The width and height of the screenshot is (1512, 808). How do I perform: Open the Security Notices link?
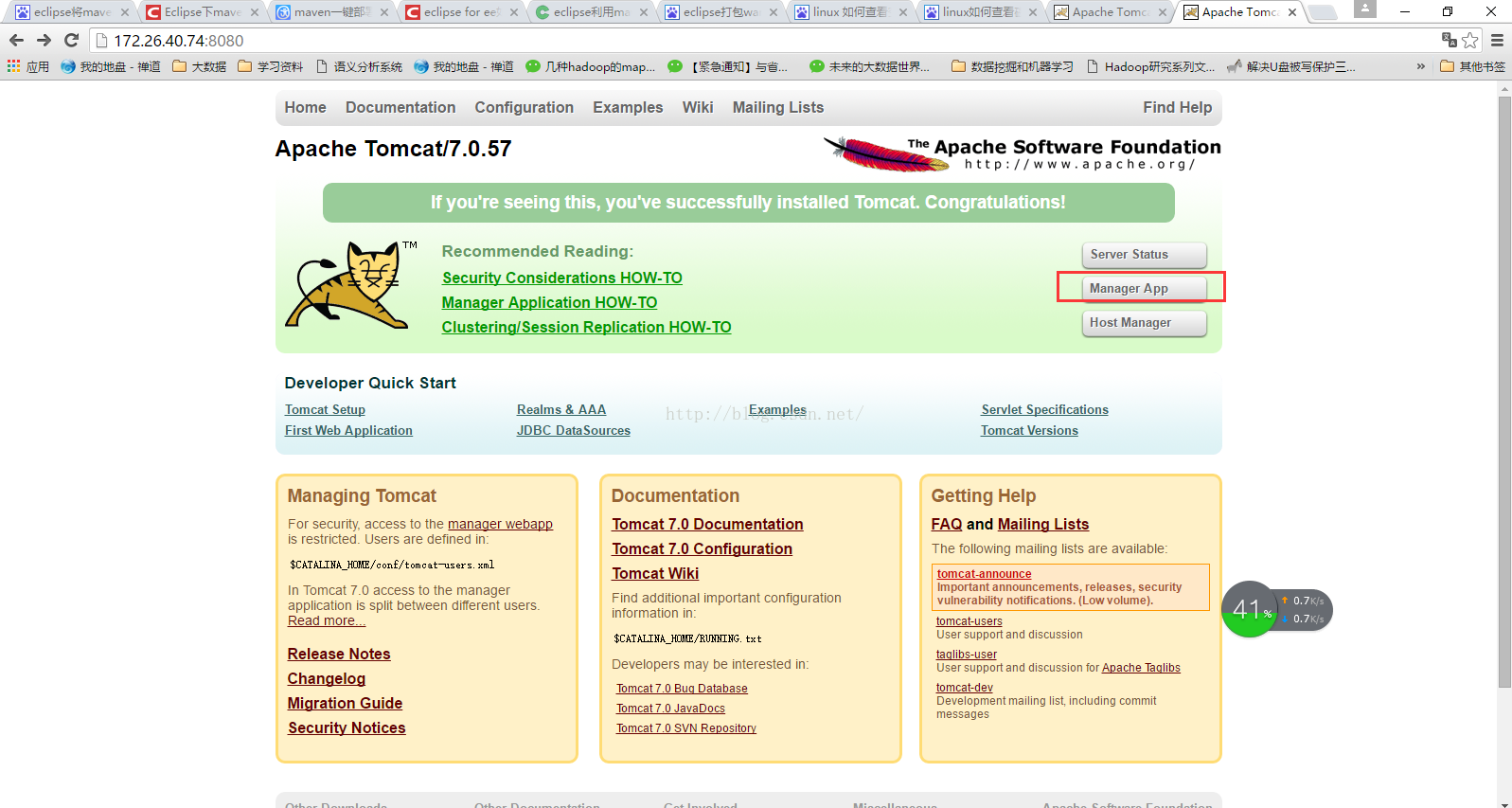347,727
